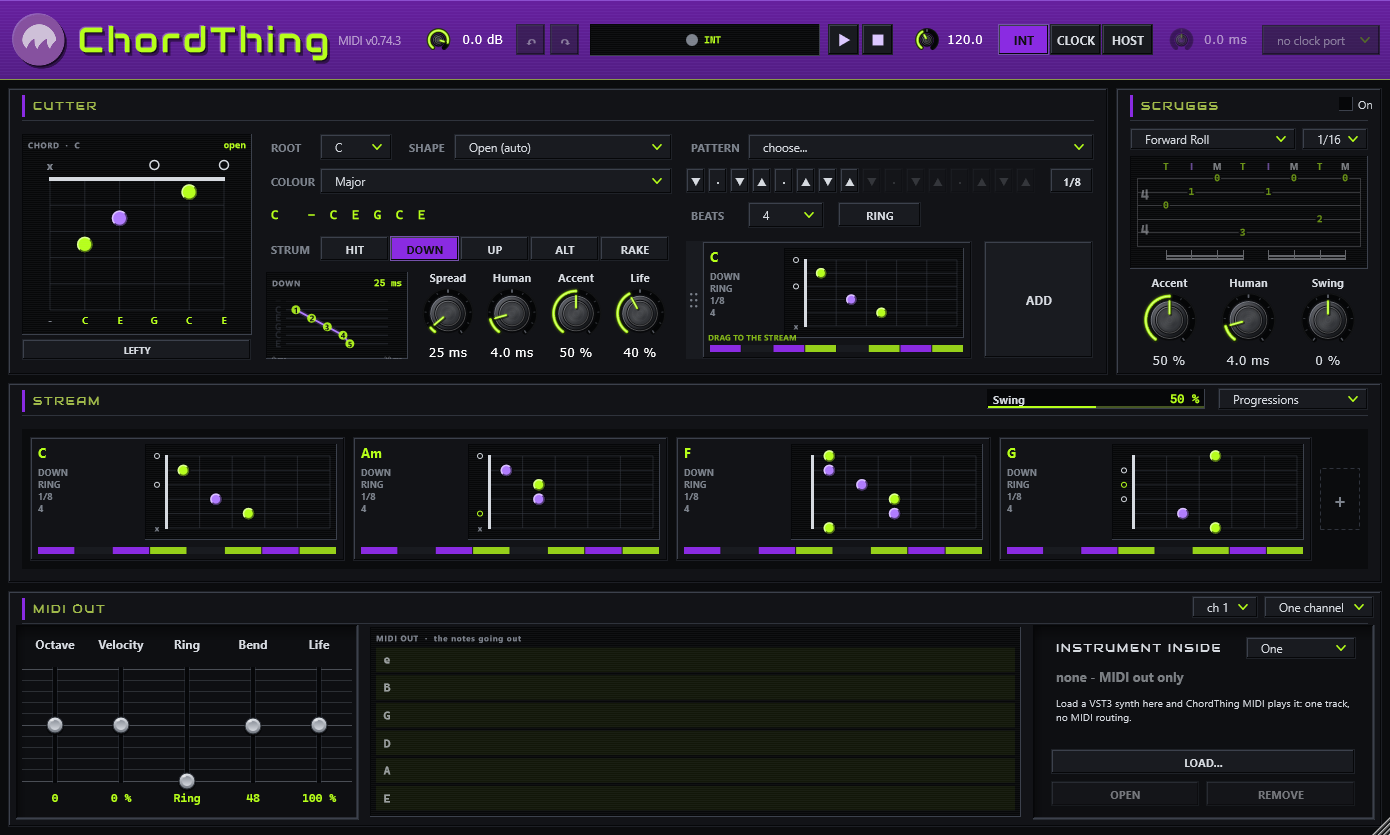Click the Spread knob in Cutter

(x=448, y=313)
